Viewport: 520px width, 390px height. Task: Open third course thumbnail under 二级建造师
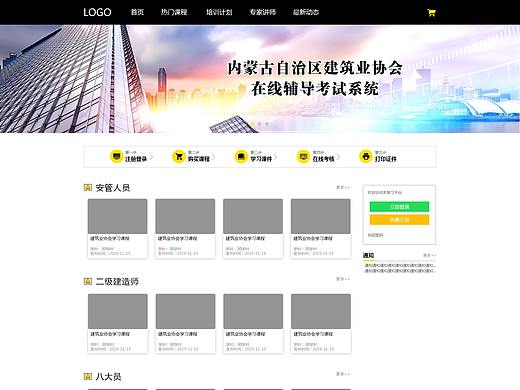pos(253,311)
